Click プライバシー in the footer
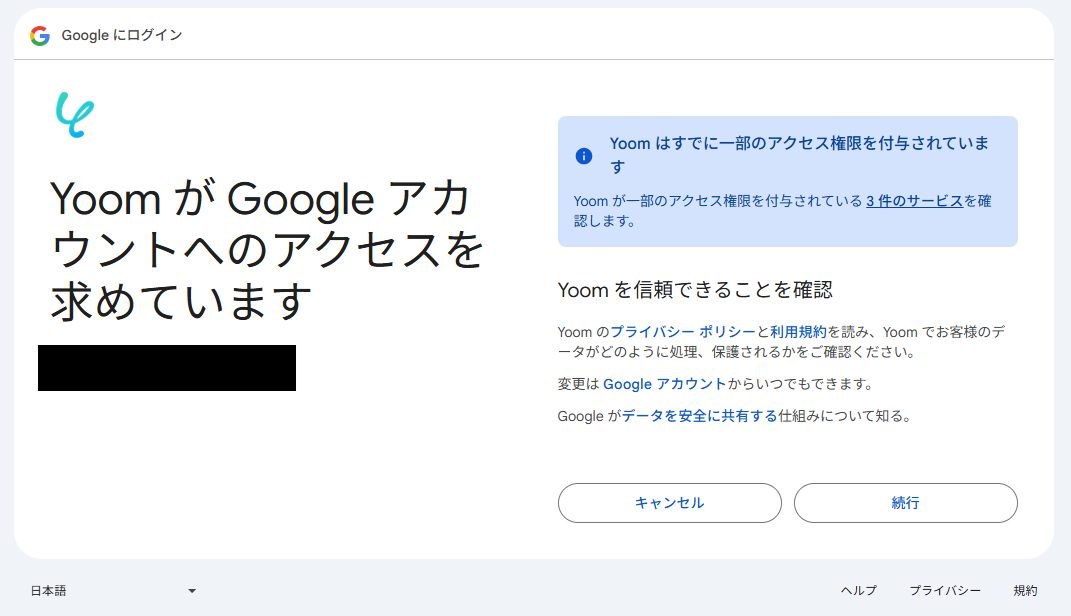The image size is (1071, 616). 945,591
